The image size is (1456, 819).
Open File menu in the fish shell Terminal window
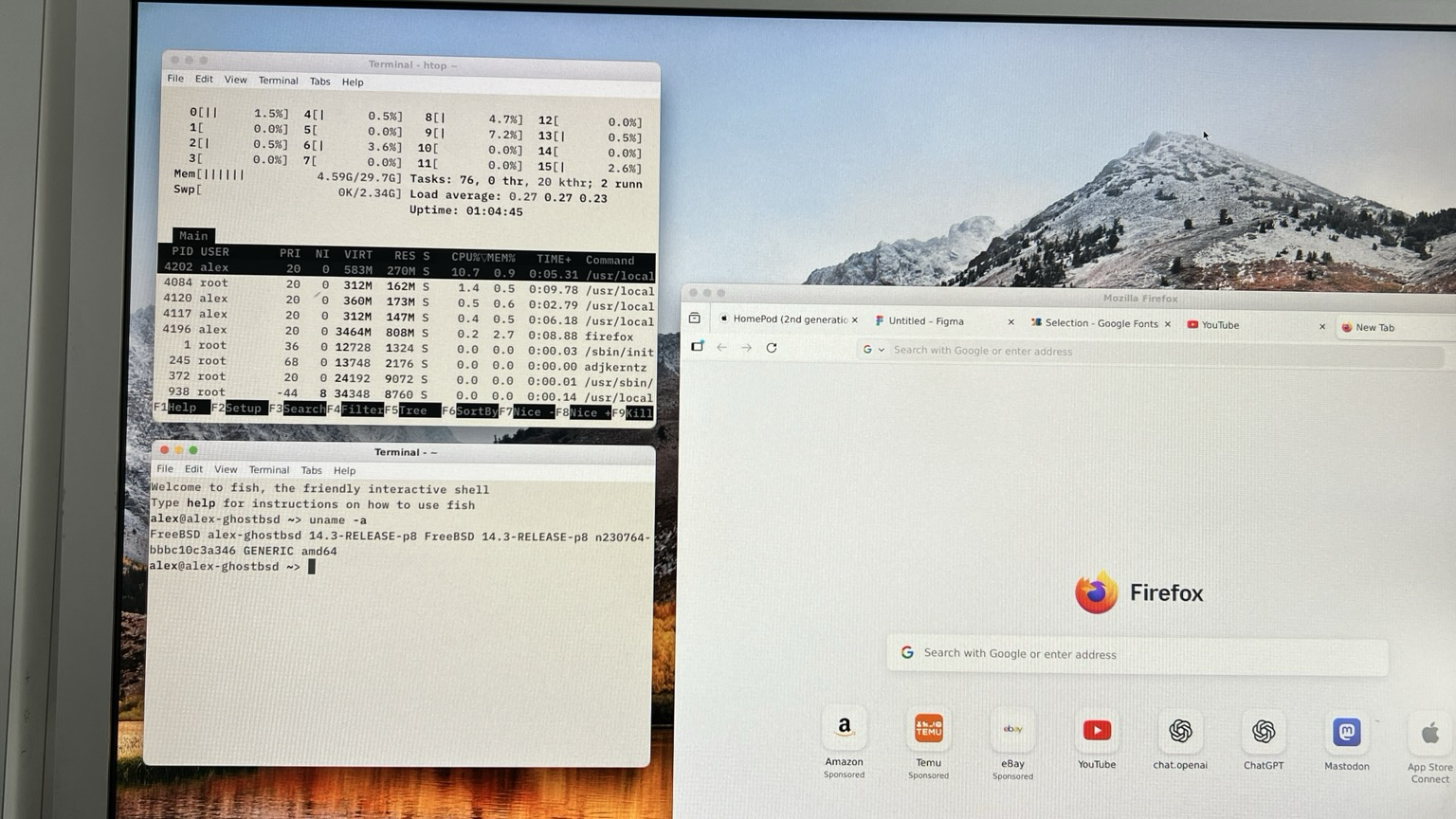(x=165, y=468)
